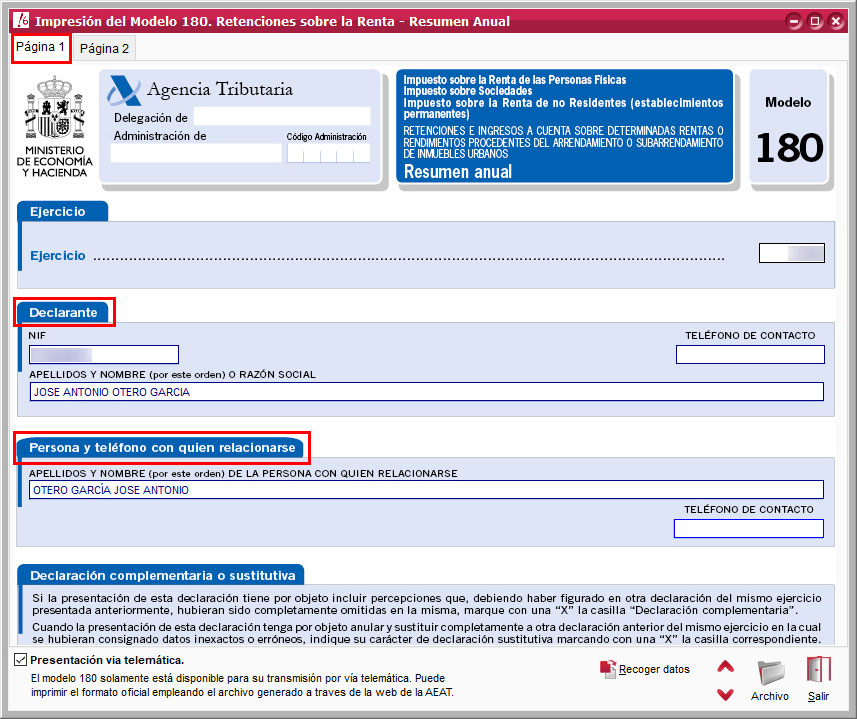This screenshot has height=719, width=857.
Task: Click the Modelo 180 badge
Action: [789, 127]
